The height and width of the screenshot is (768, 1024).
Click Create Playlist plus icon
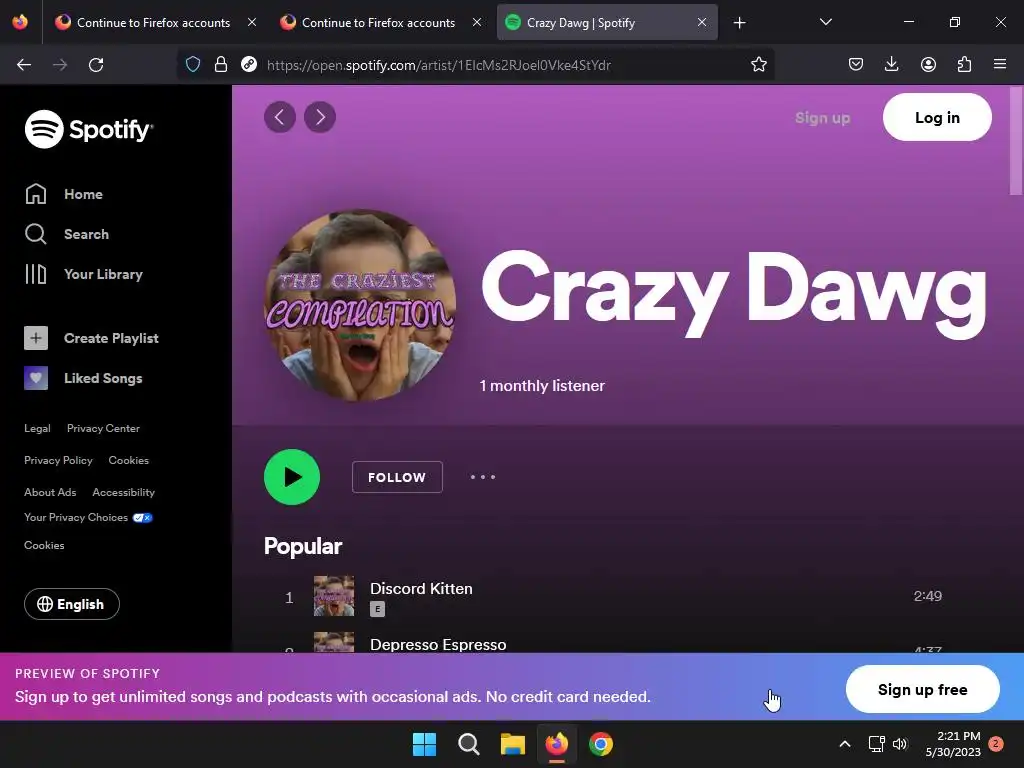coord(36,338)
